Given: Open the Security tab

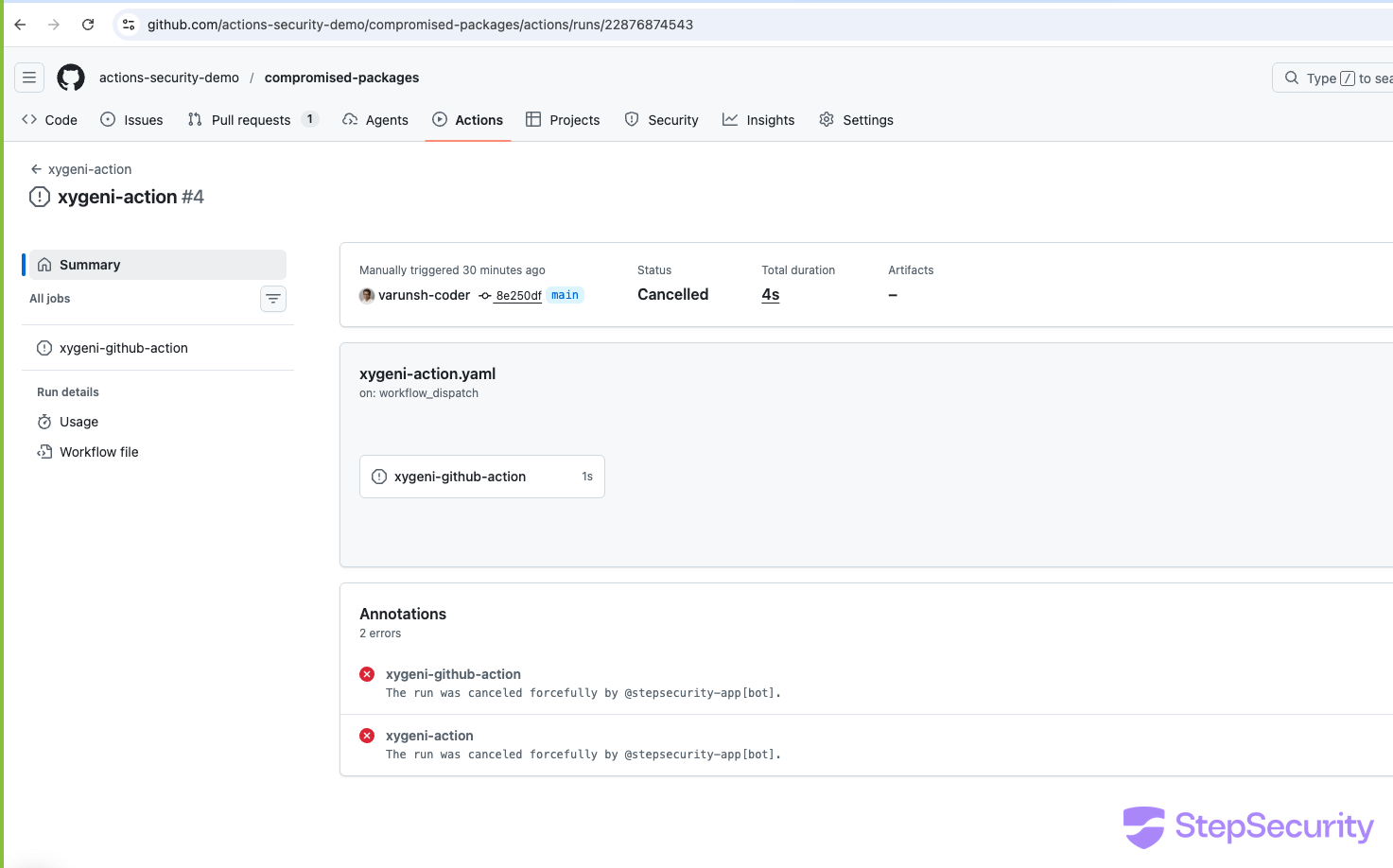Looking at the screenshot, I should tap(661, 120).
